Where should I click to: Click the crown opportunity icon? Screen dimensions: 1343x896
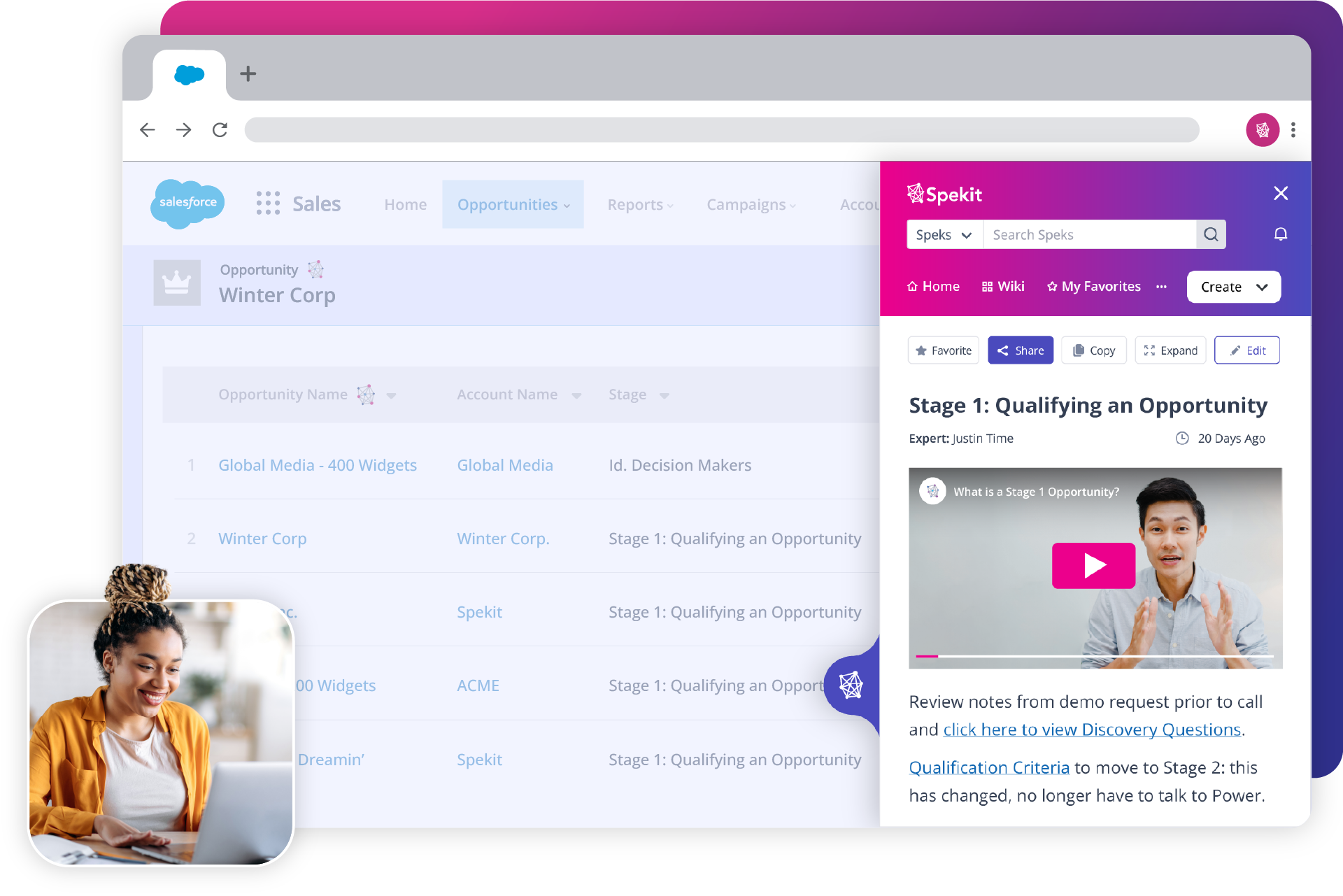pos(177,283)
